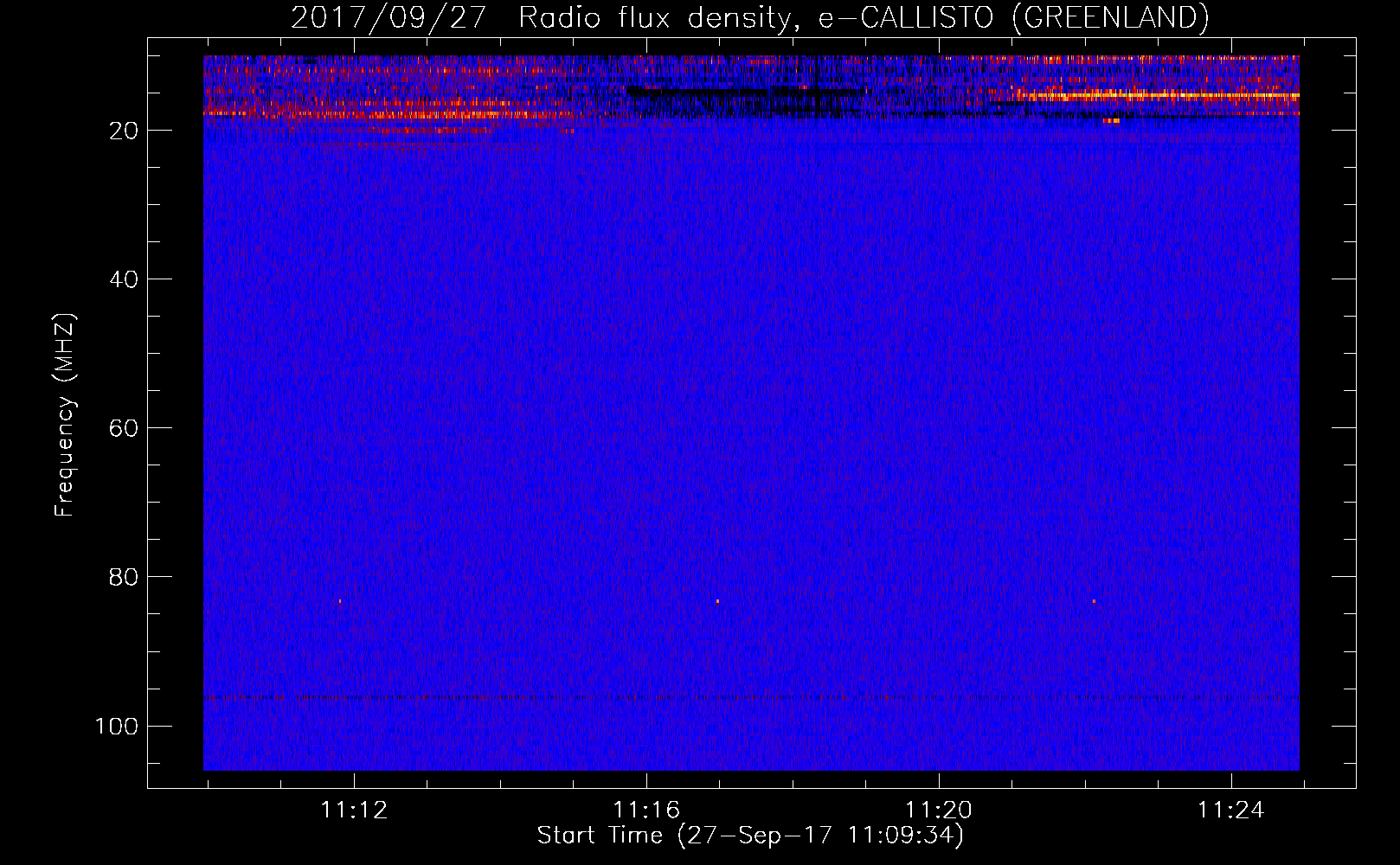Click the 11:12 time tick label
The height and width of the screenshot is (865, 1400).
354,811
